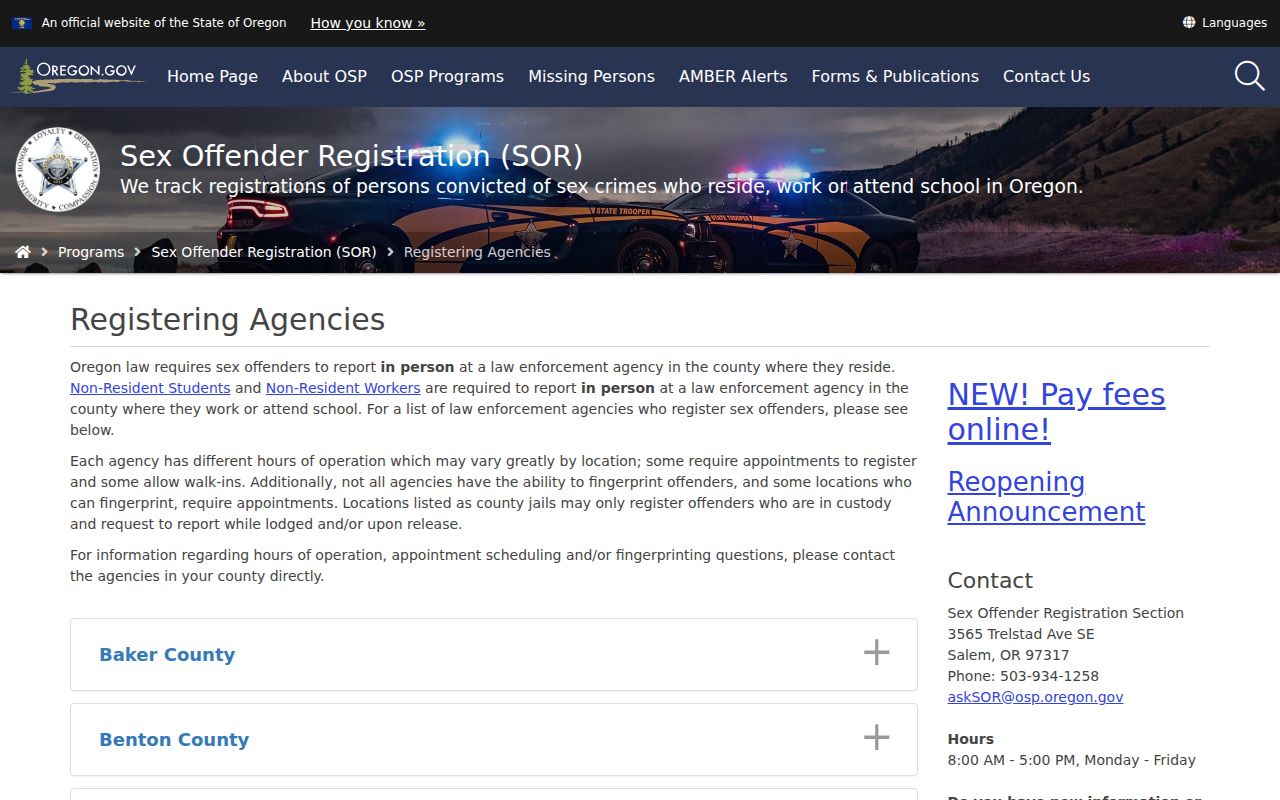Open the Baker County heading
Screen dimensions: 1280x800
coord(167,655)
